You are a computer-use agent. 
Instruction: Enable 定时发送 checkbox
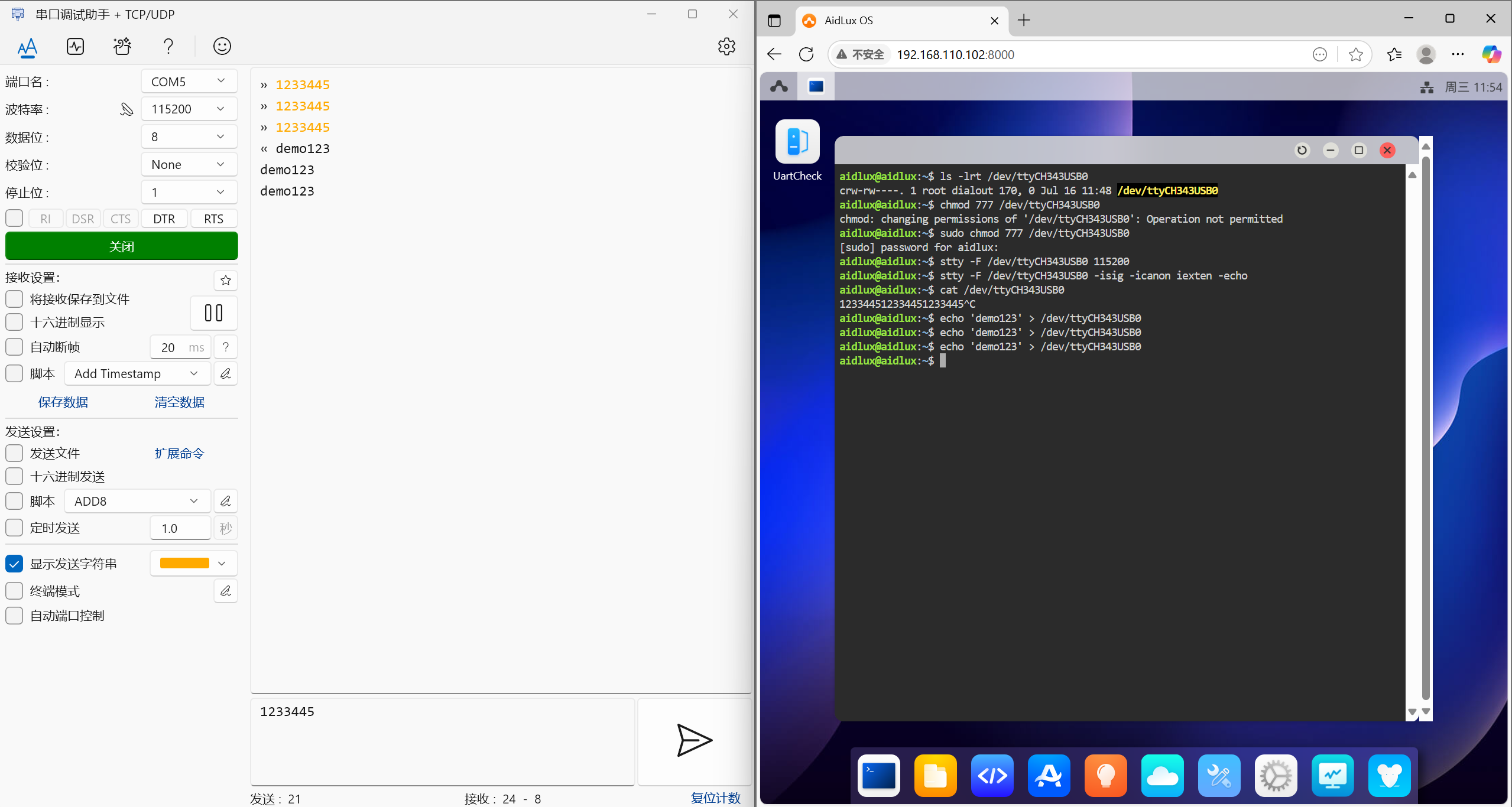(x=14, y=528)
